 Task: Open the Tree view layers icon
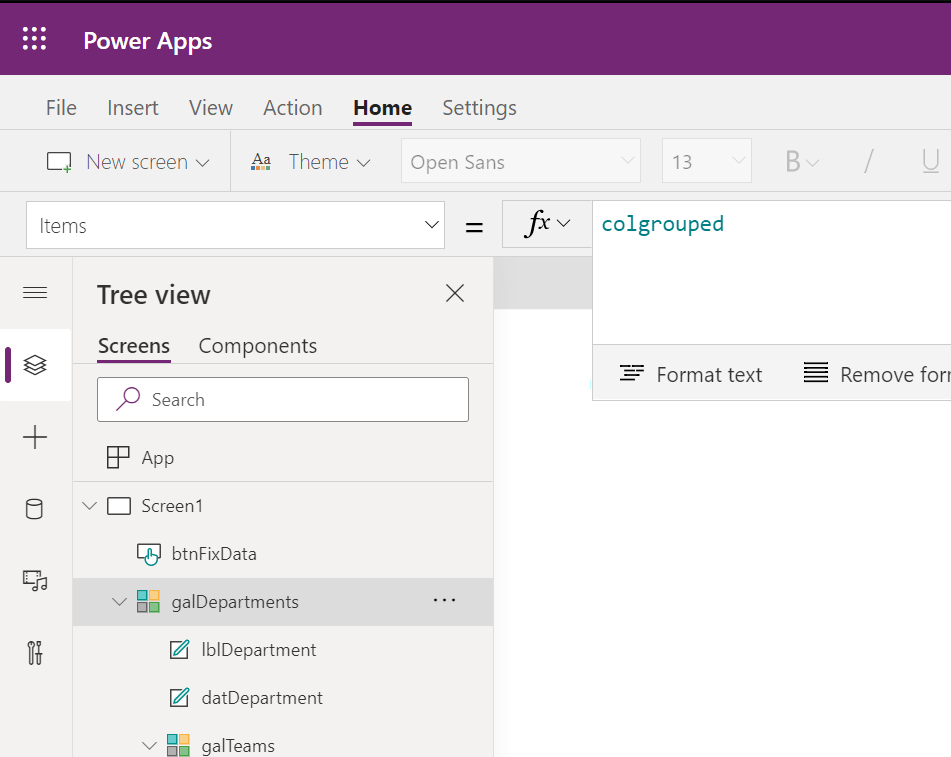click(x=35, y=365)
